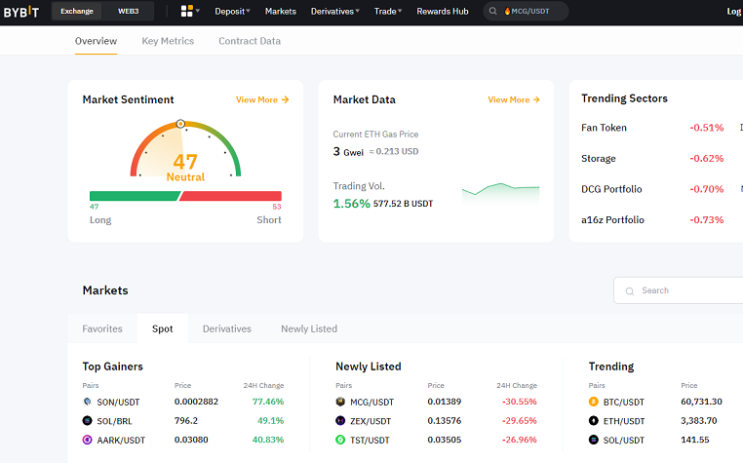
Task: Click the MCG/USDT pair name in Newly Listed
Action: pos(372,402)
